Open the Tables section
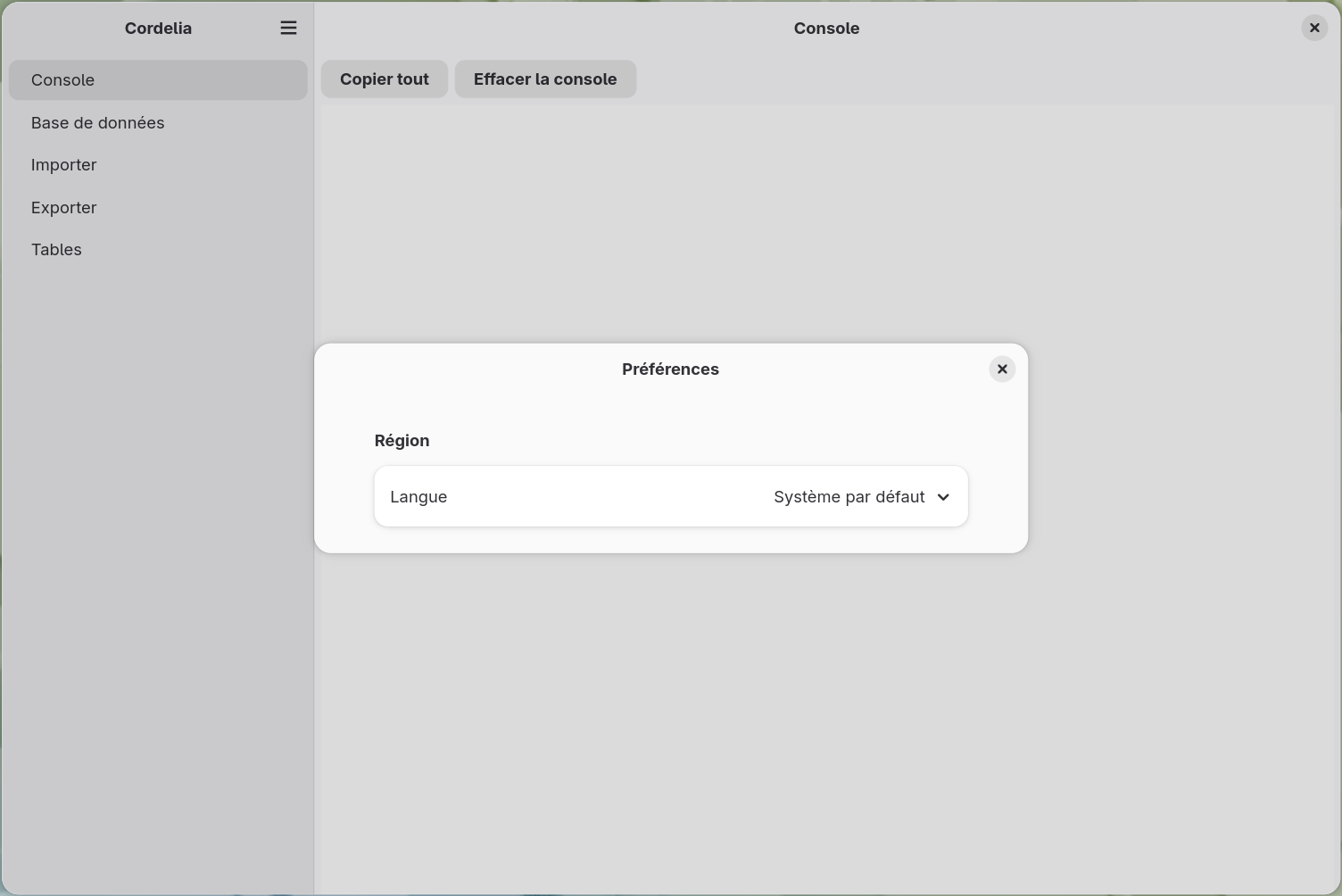 tap(158, 249)
